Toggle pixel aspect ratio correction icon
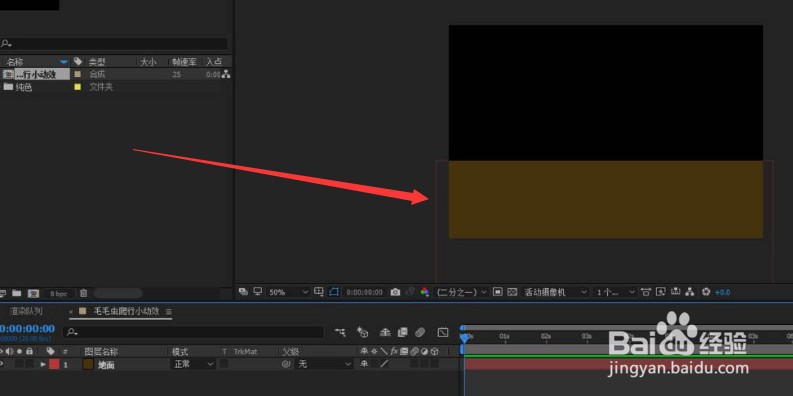The height and width of the screenshot is (396, 793). (645, 292)
